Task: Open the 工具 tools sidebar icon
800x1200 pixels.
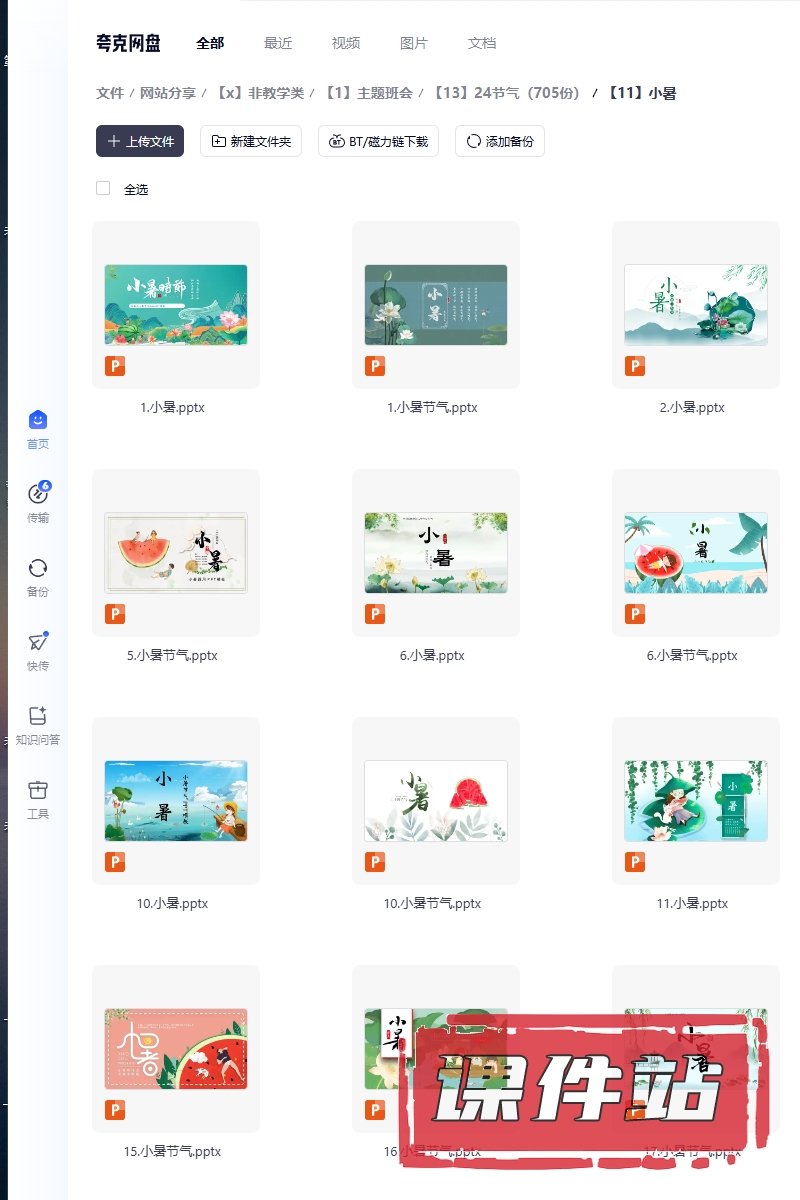Action: coord(38,790)
